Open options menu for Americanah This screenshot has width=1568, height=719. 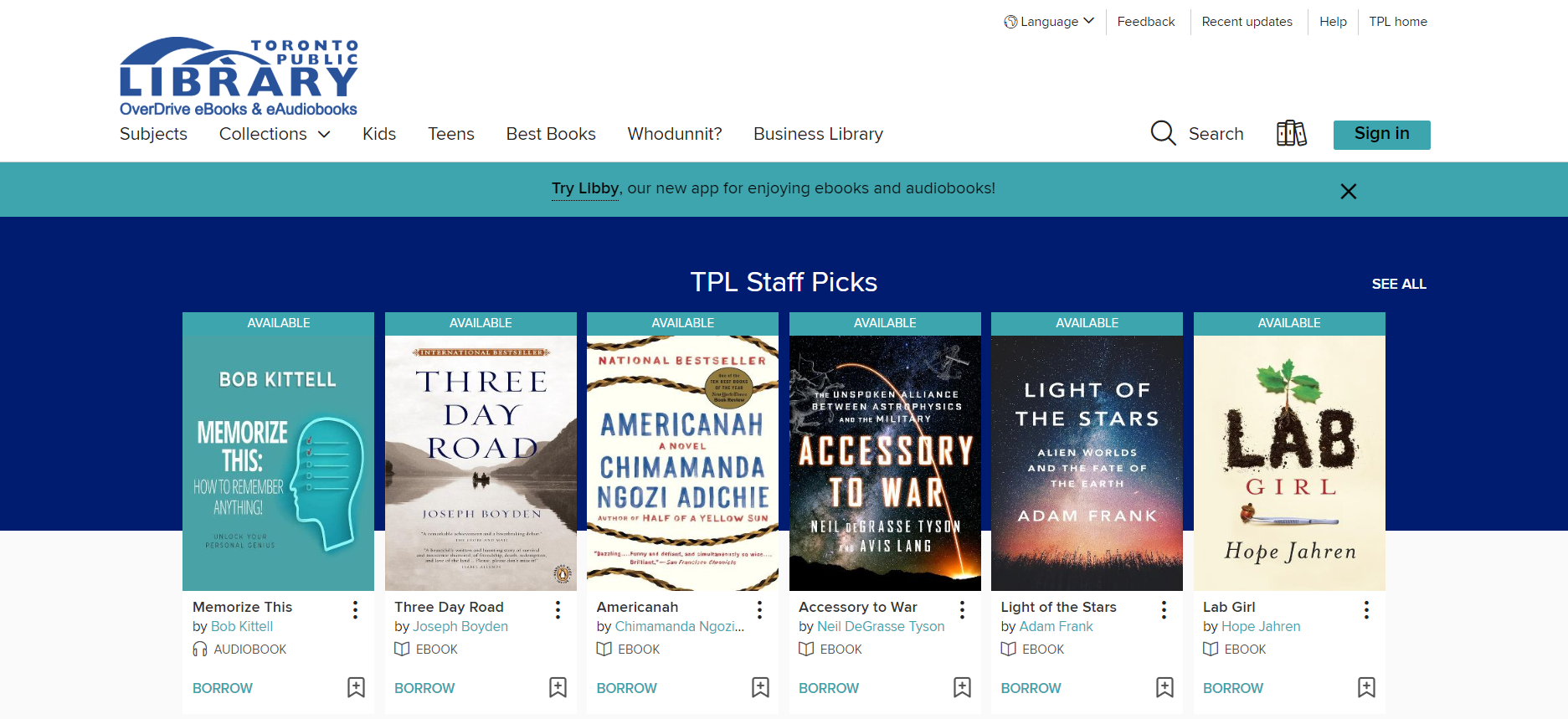[760, 610]
